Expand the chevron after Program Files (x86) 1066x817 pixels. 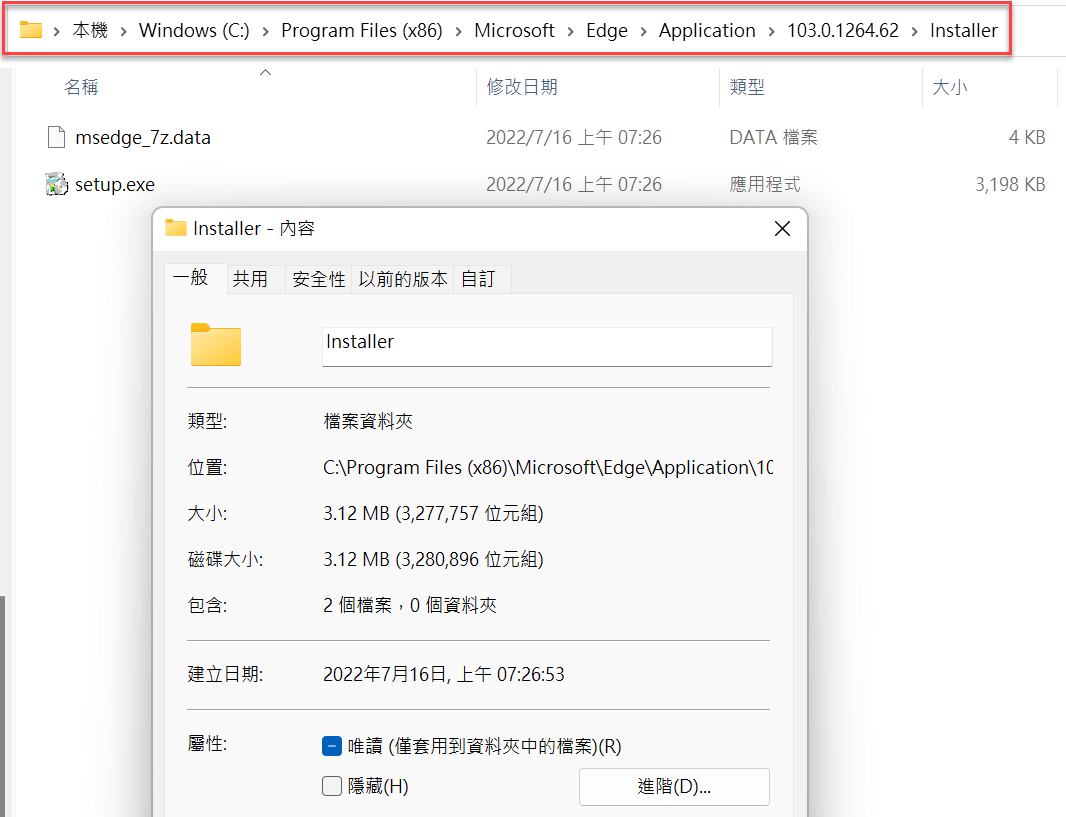pos(458,31)
